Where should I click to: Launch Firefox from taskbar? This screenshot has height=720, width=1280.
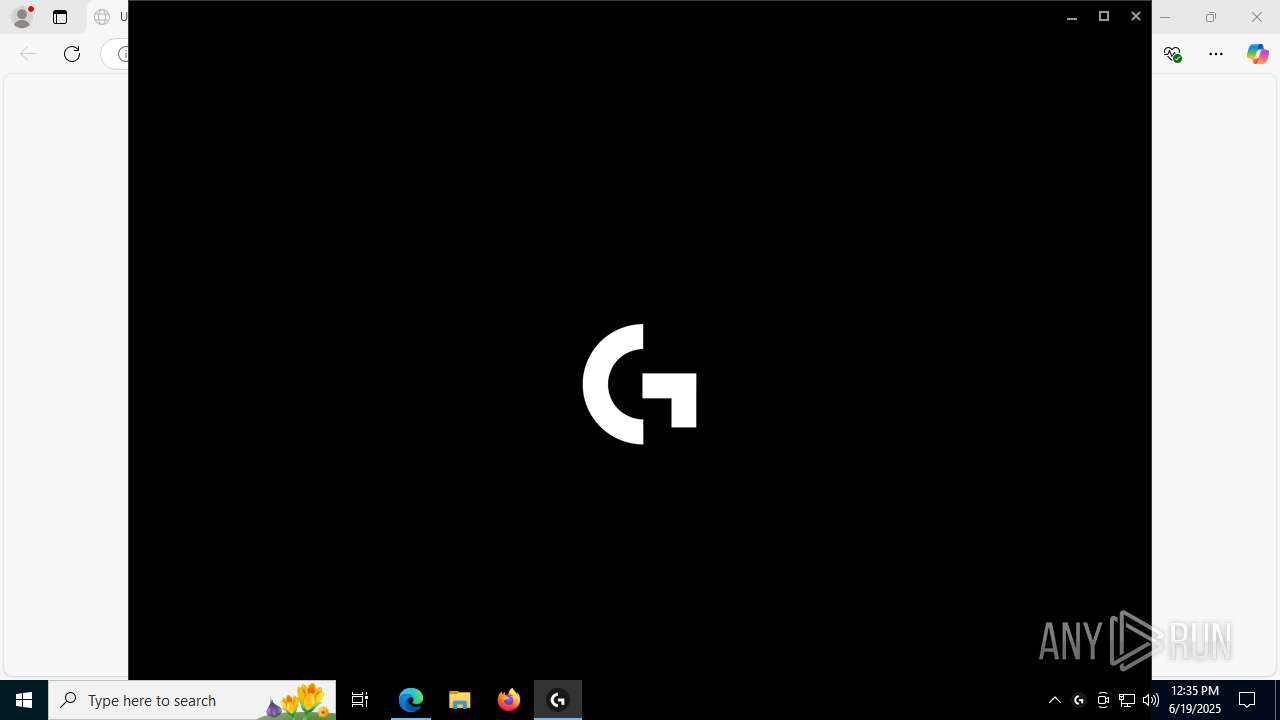pyautogui.click(x=509, y=700)
